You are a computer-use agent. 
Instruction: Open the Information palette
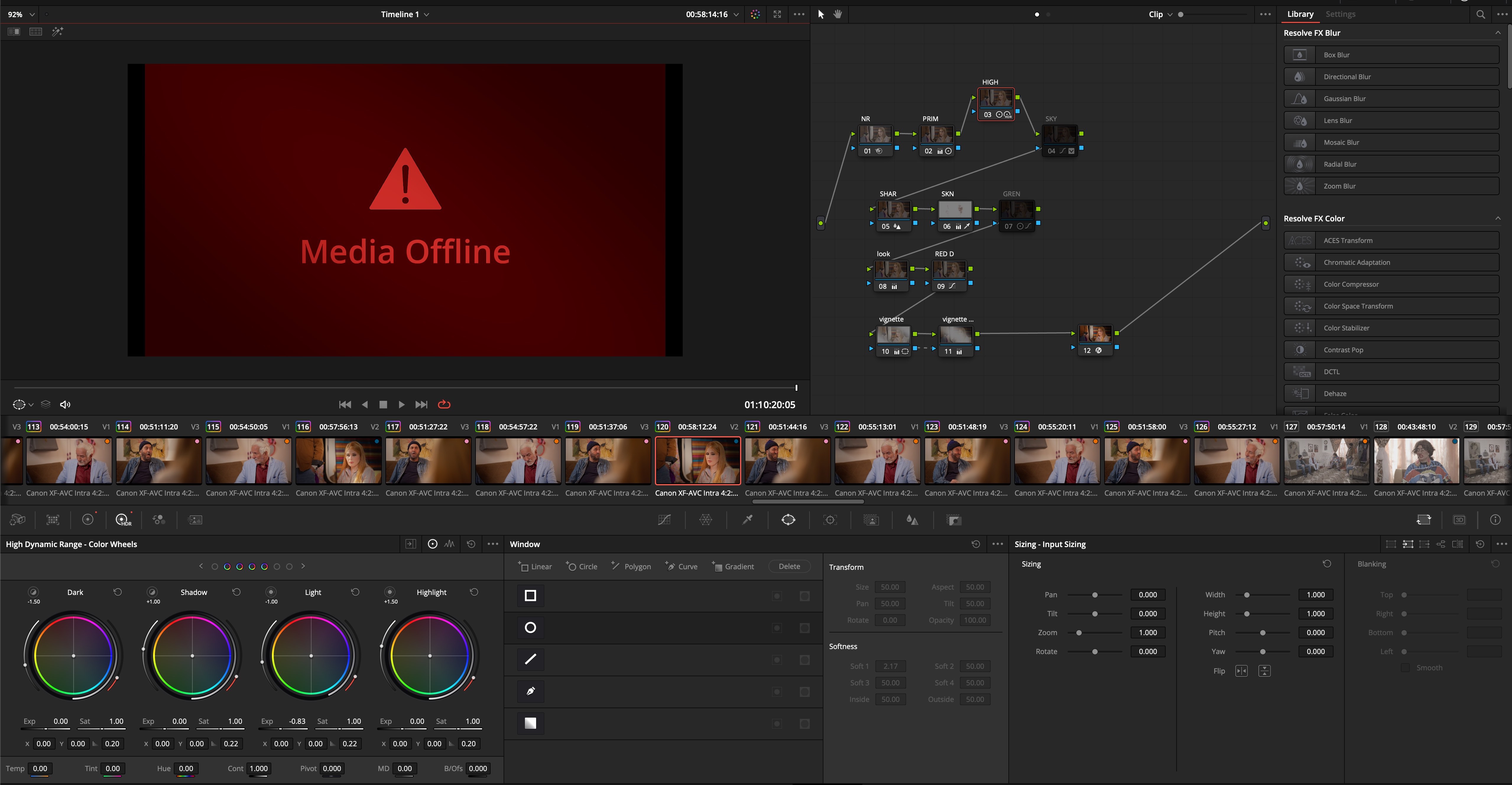pyautogui.click(x=1495, y=520)
